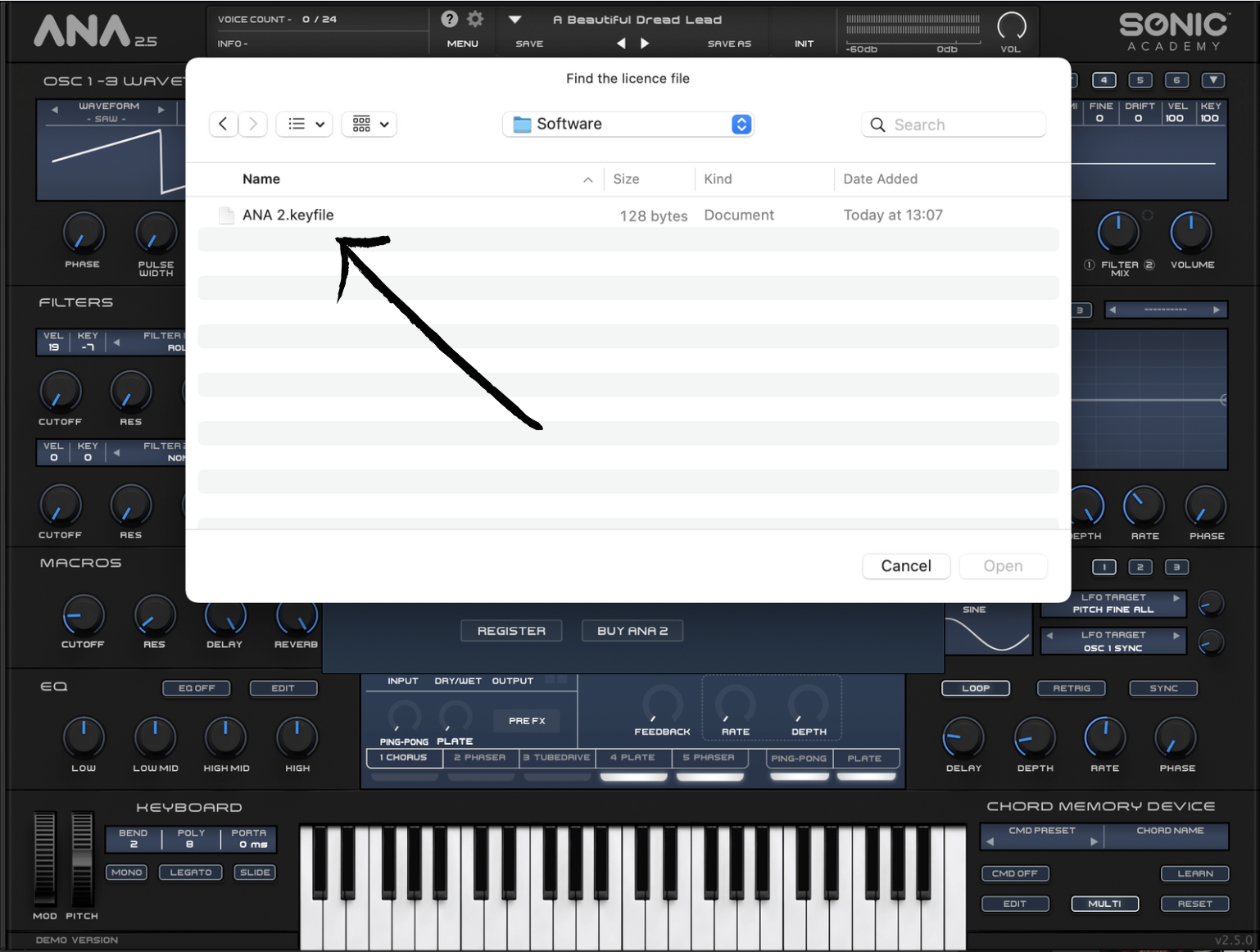This screenshot has height=952, width=1260.
Task: Toggle LFO SYNC button
Action: click(1163, 688)
